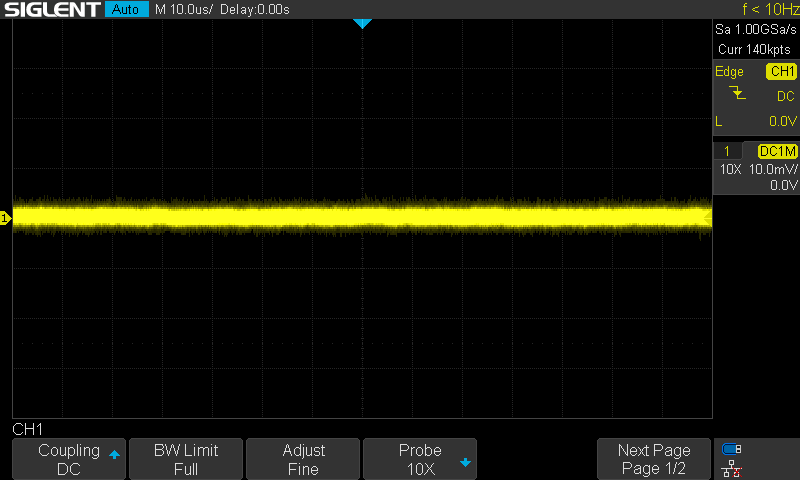
Task: Click the trigger level L 0.0V readout
Action: click(756, 121)
